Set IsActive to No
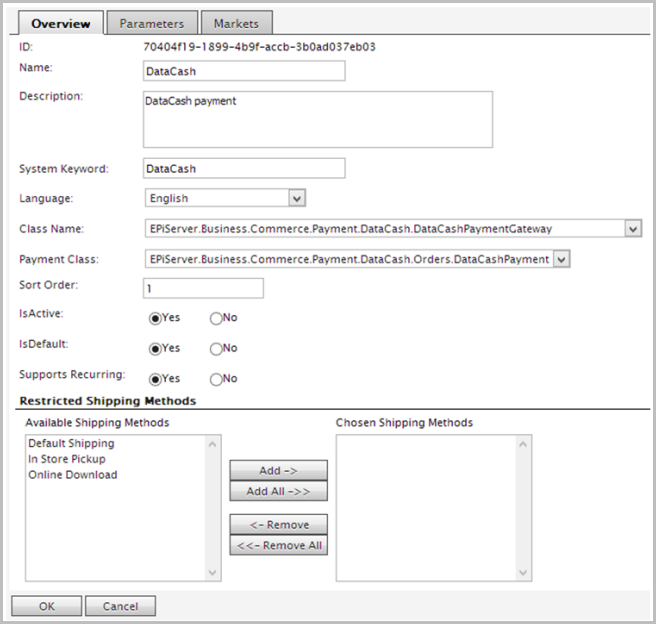The height and width of the screenshot is (624, 656). click(216, 319)
